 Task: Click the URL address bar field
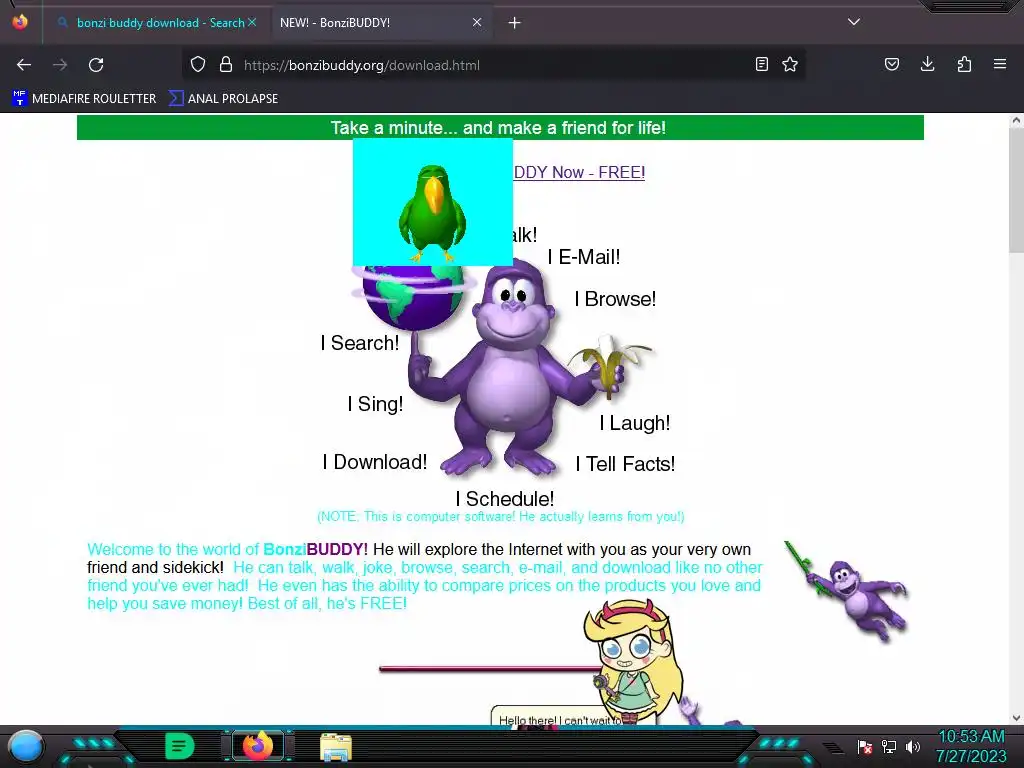click(x=493, y=65)
